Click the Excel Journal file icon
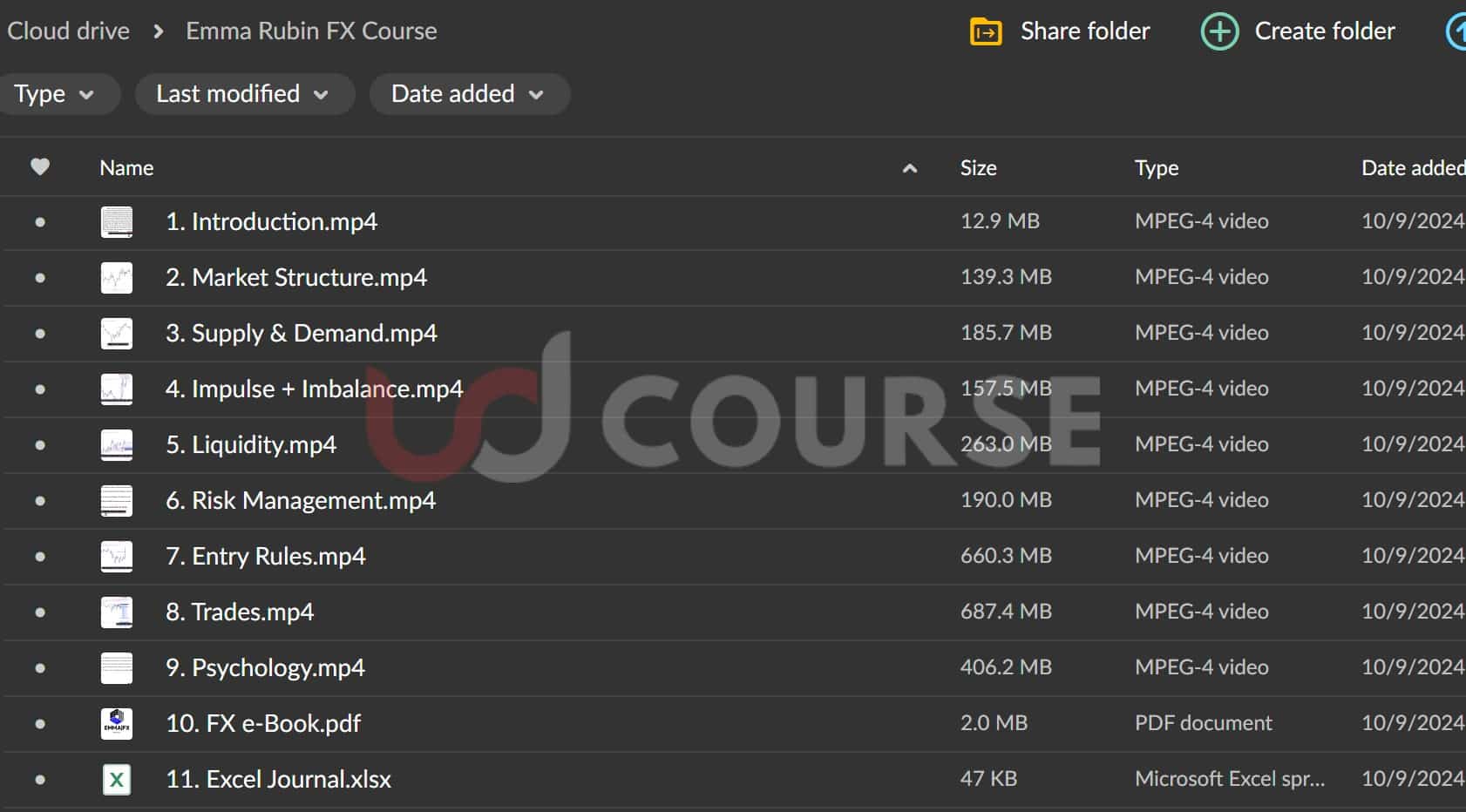Image resolution: width=1466 pixels, height=812 pixels. [117, 779]
